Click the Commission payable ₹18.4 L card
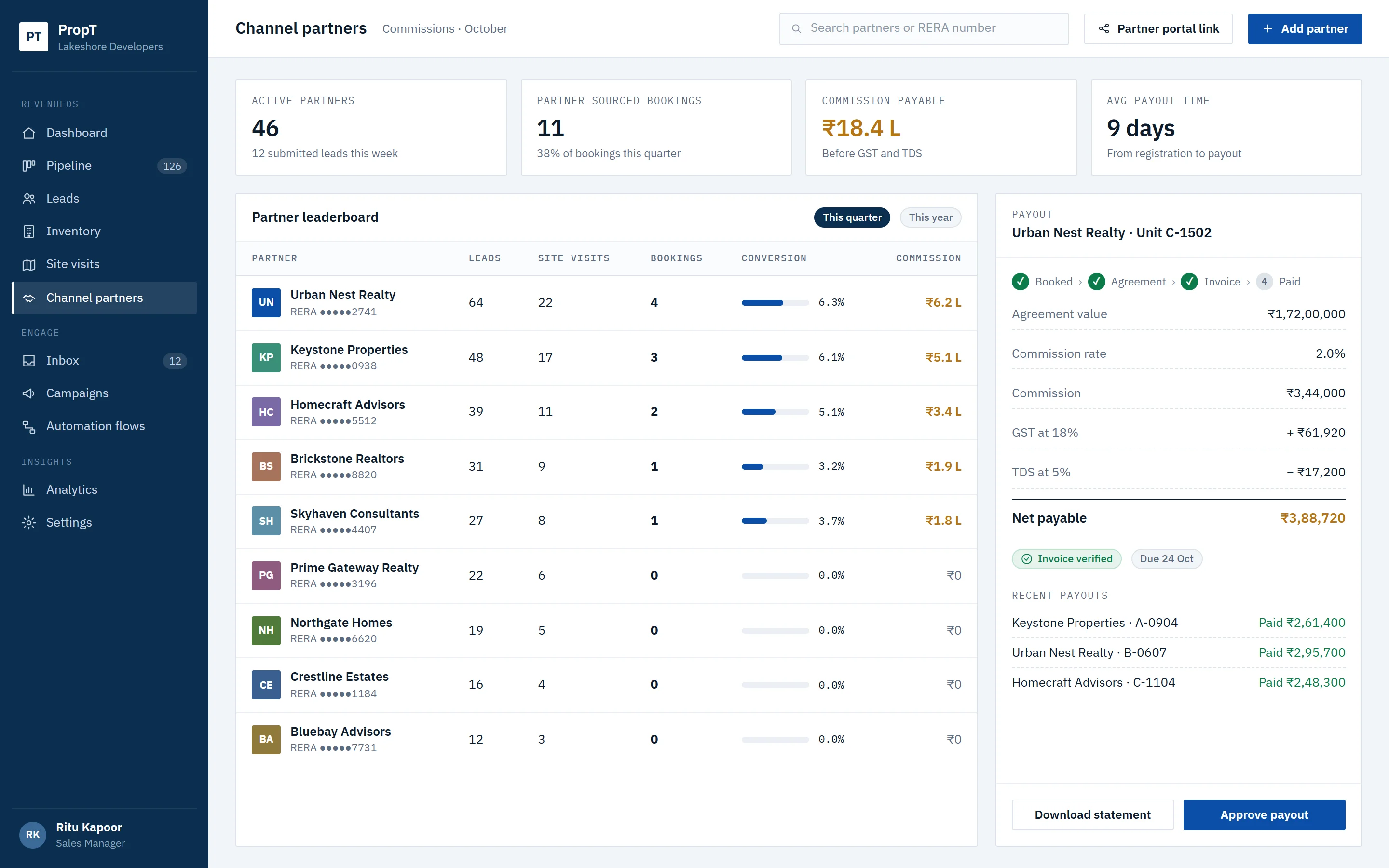This screenshot has width=1389, height=868. [941, 127]
